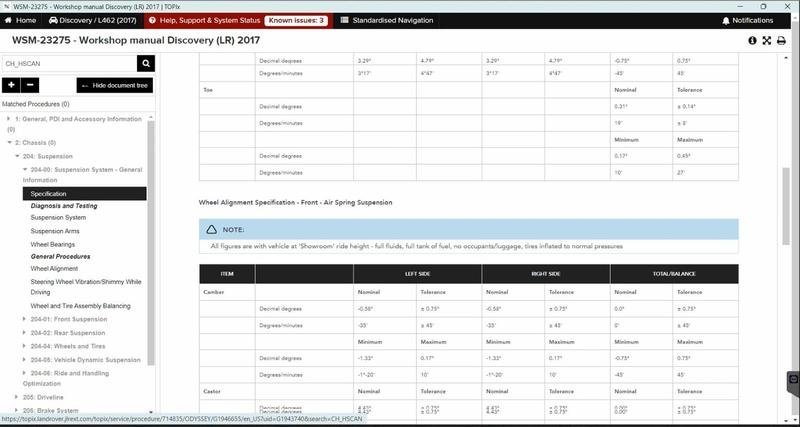Expand 204-04: Wheels and Tires
The height and width of the screenshot is (427, 800).
pyautogui.click(x=24, y=346)
